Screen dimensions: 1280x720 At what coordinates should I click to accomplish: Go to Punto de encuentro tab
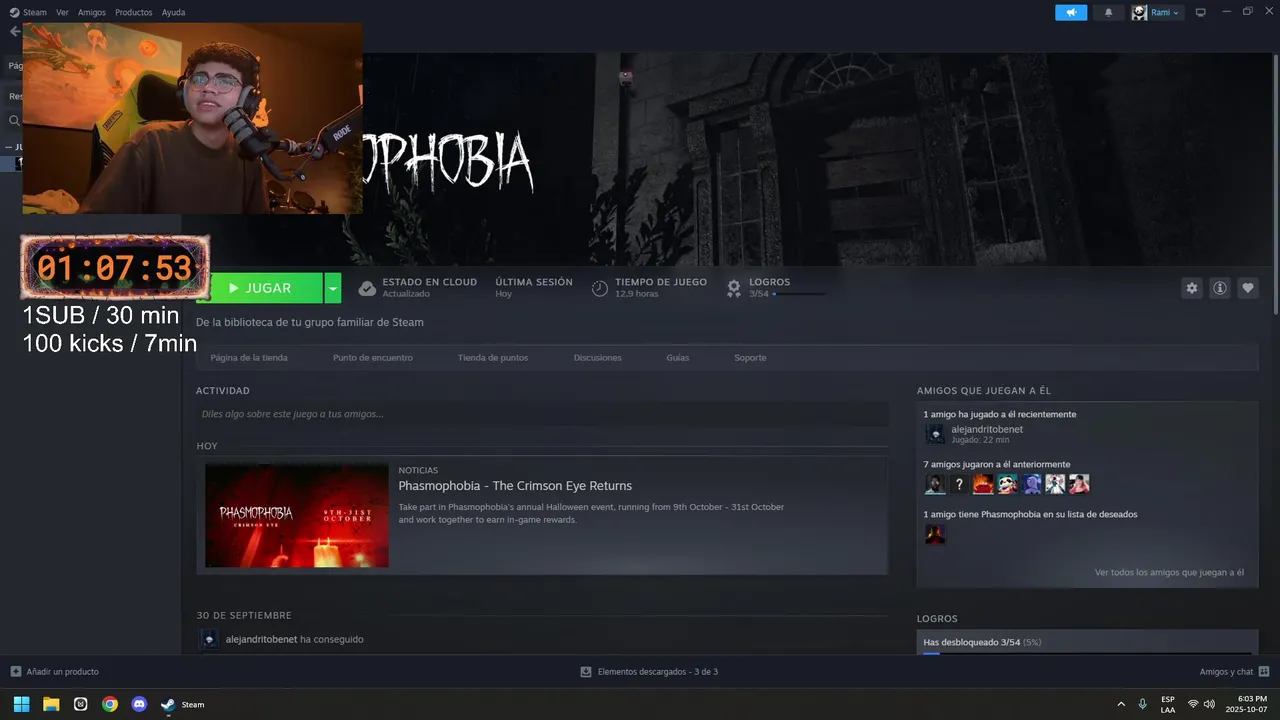373,358
